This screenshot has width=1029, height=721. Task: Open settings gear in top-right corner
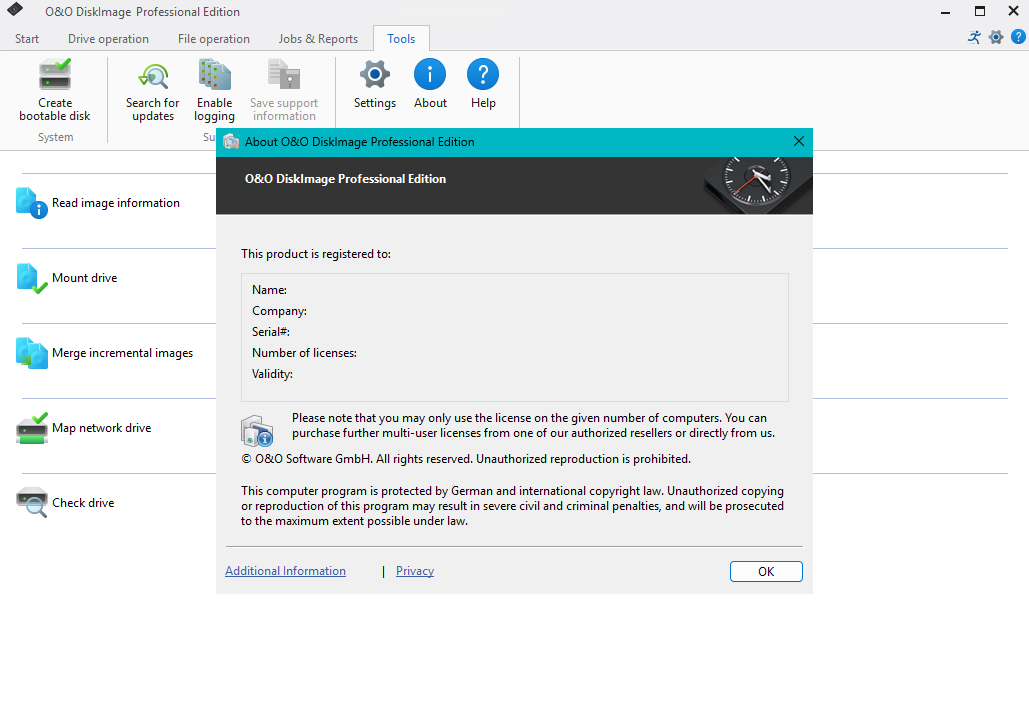(x=996, y=37)
